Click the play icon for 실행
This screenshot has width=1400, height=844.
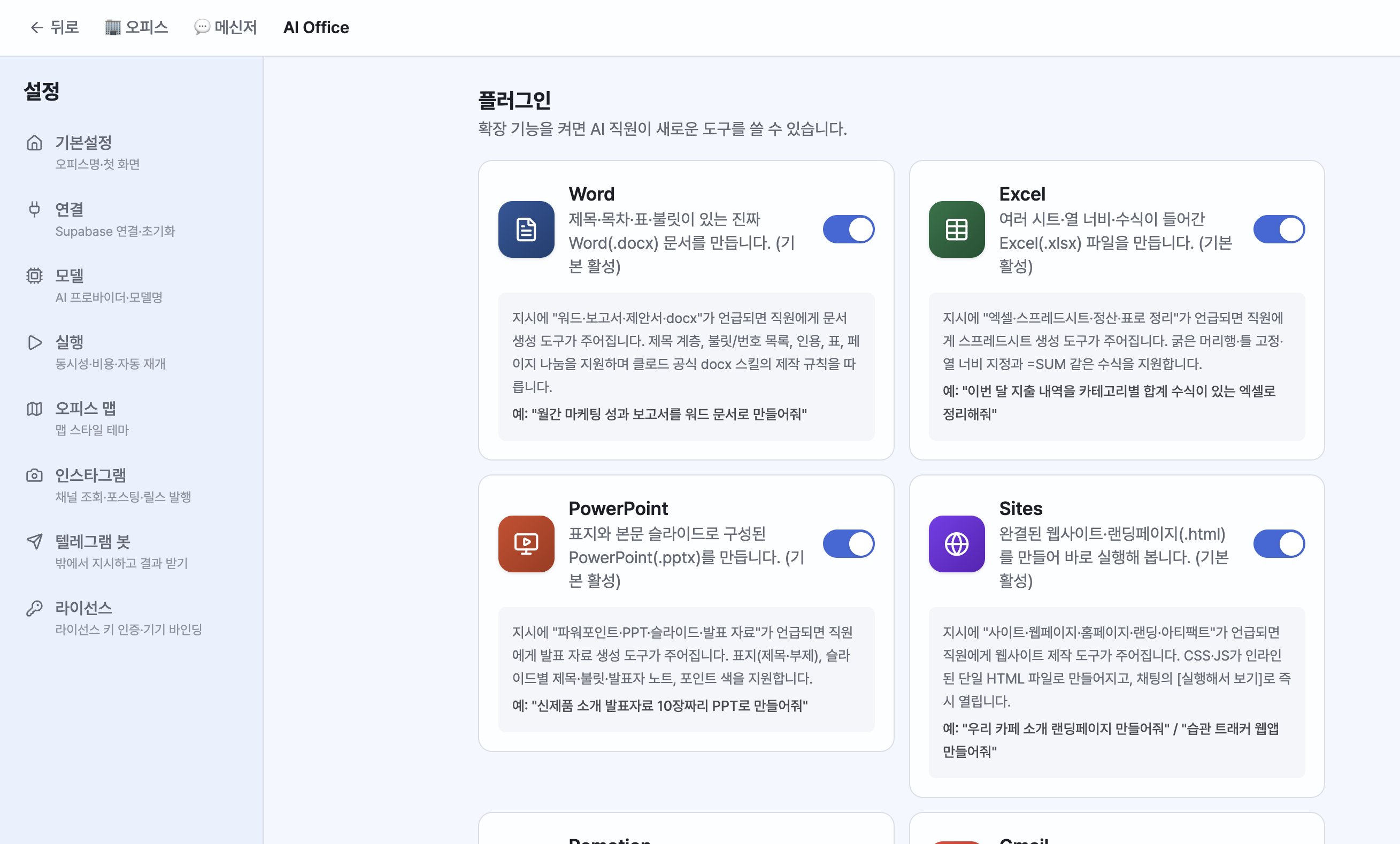click(x=35, y=342)
